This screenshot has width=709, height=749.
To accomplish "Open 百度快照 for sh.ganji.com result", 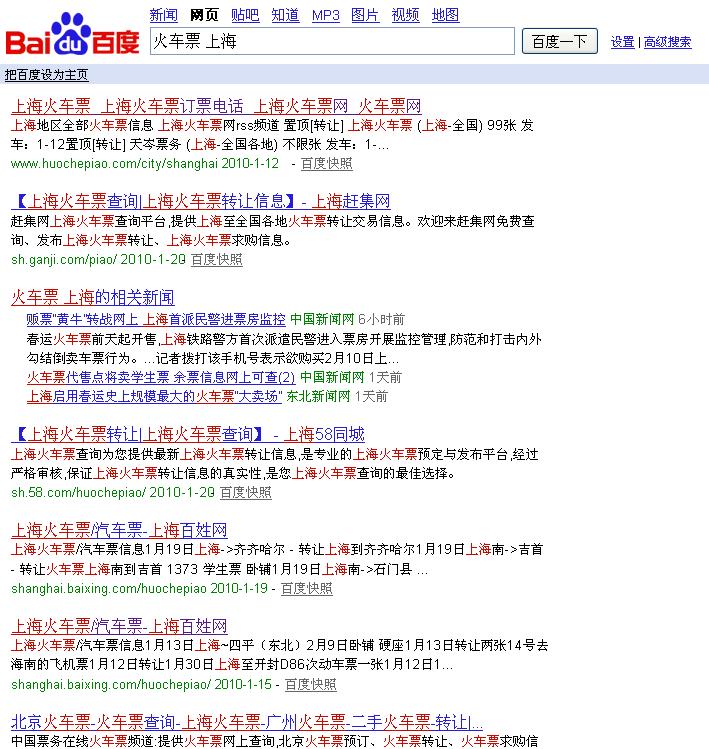I will (217, 259).
